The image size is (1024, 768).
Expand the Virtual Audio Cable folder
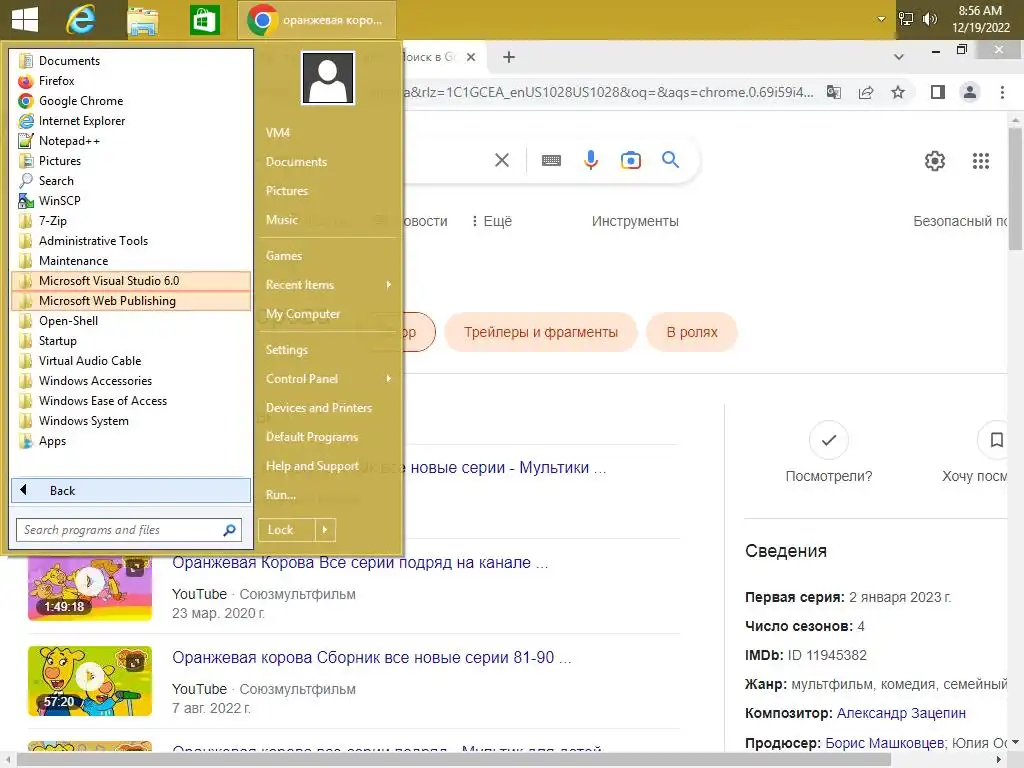click(131, 360)
